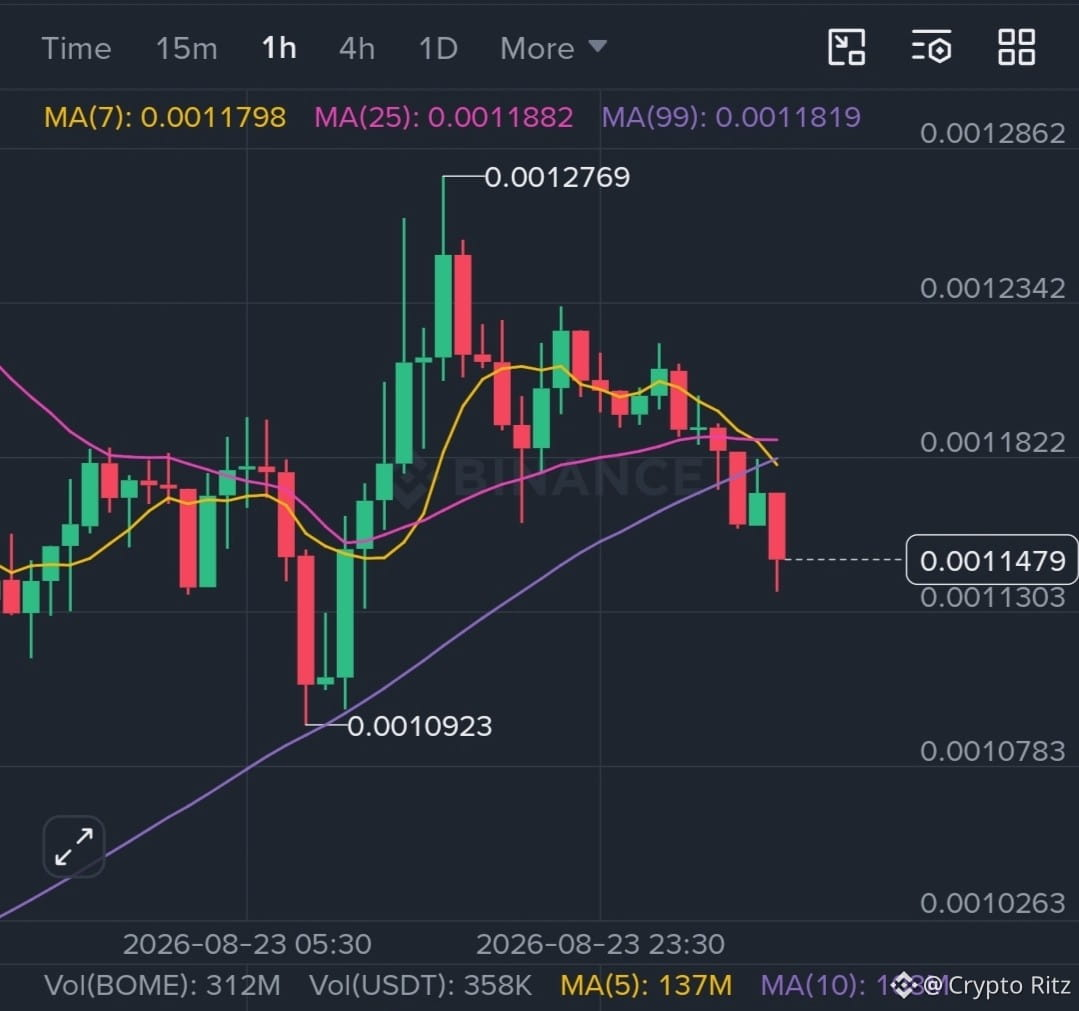Click the 0.0010263 price axis value

click(x=992, y=904)
